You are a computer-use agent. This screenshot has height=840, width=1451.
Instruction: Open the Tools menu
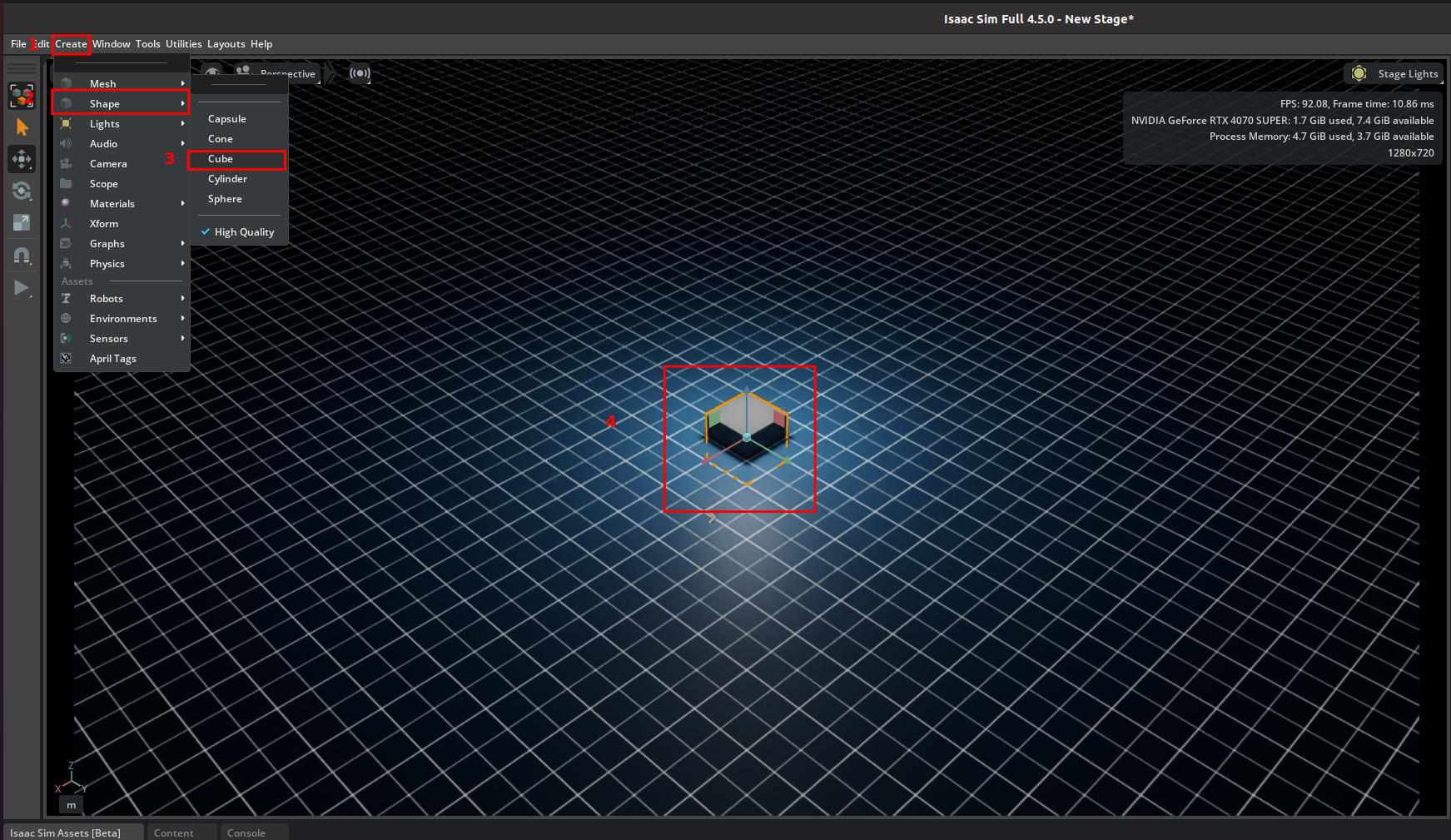pos(148,44)
